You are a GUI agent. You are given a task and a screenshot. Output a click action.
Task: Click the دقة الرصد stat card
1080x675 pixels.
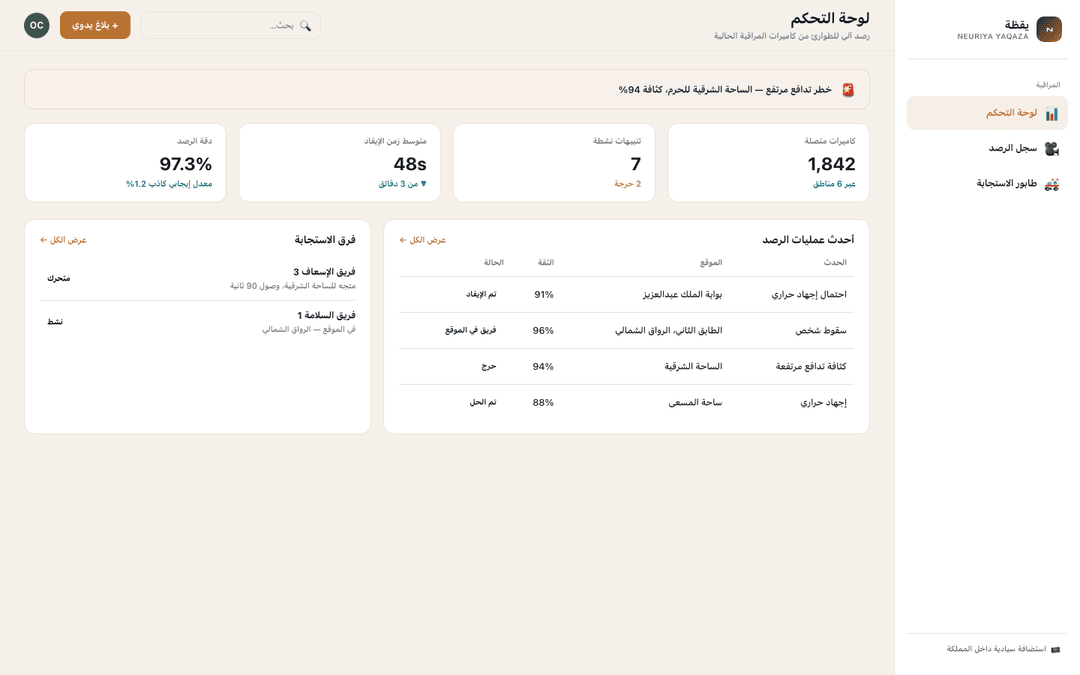click(125, 163)
